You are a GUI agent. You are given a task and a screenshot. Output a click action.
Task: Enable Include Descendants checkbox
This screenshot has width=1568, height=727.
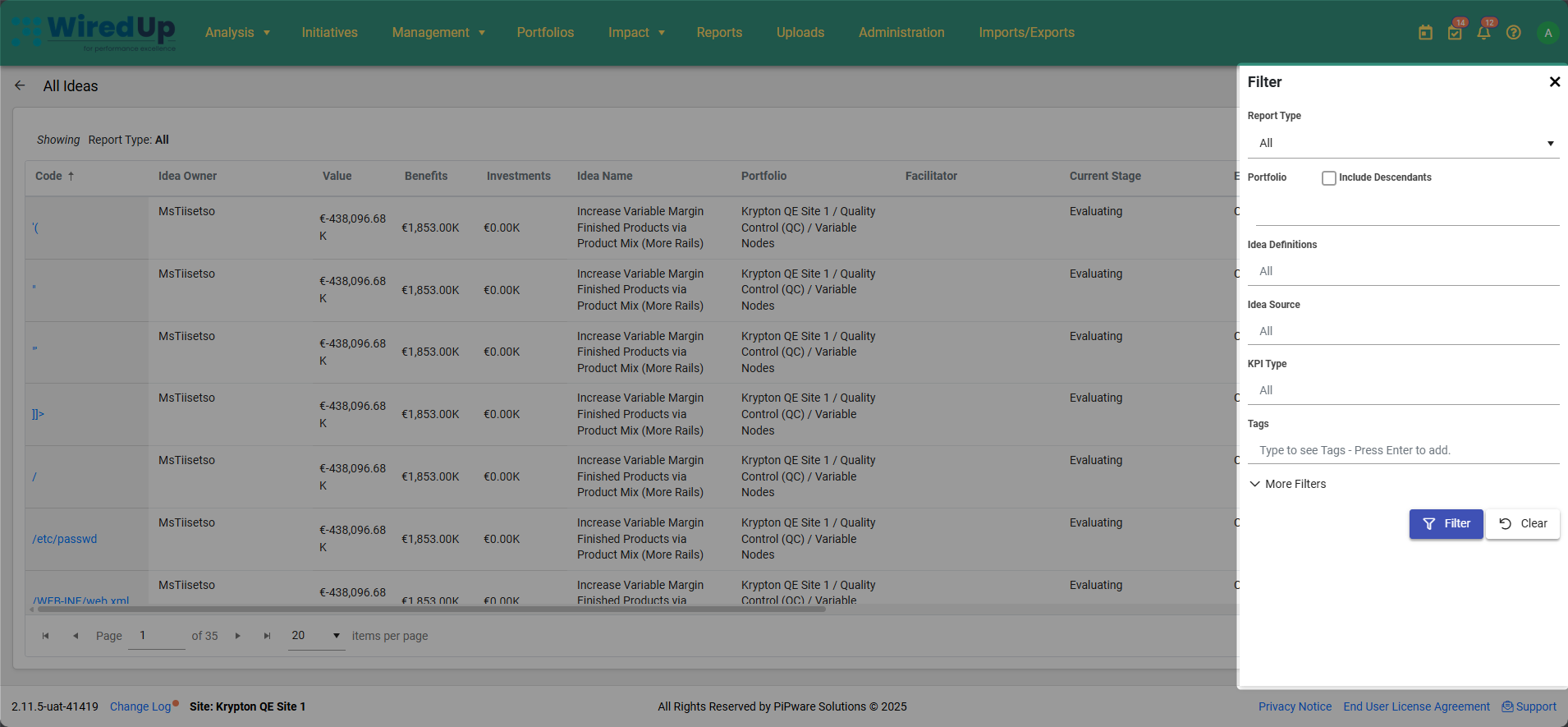(x=1328, y=177)
